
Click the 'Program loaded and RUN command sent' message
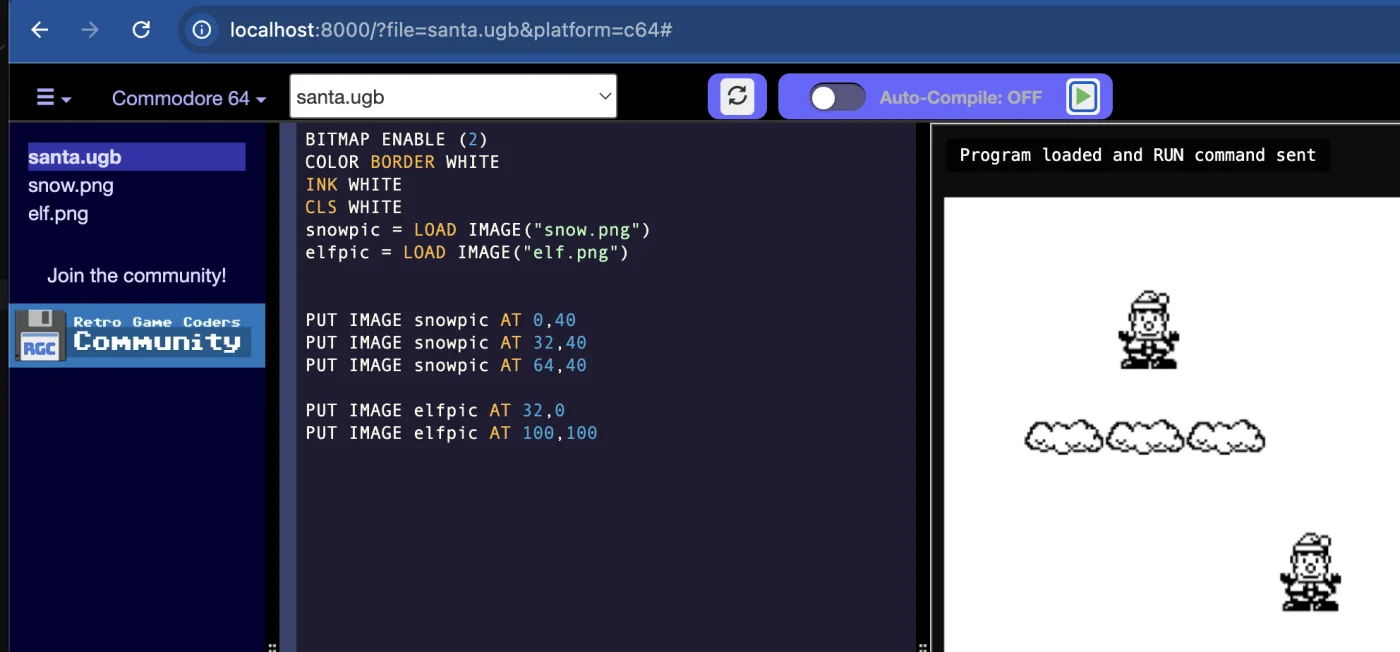point(1137,155)
